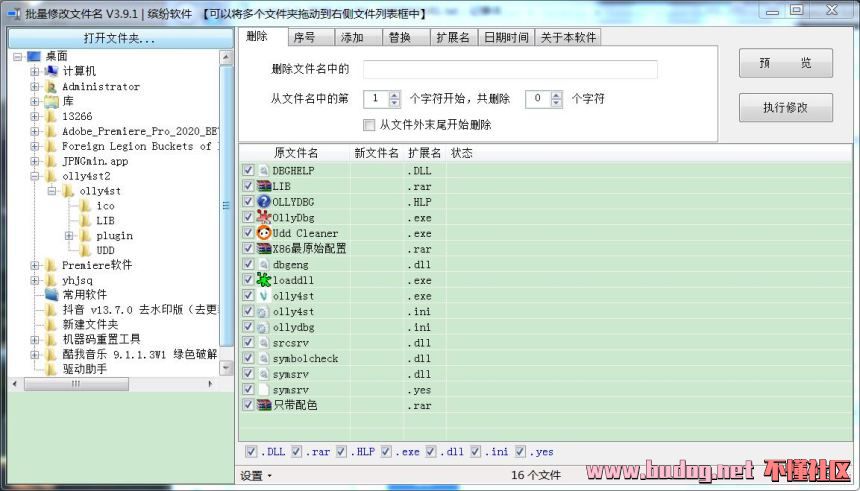Image resolution: width=860 pixels, height=491 pixels.
Task: Click the OLLYDBG help file icon
Action: tap(264, 202)
